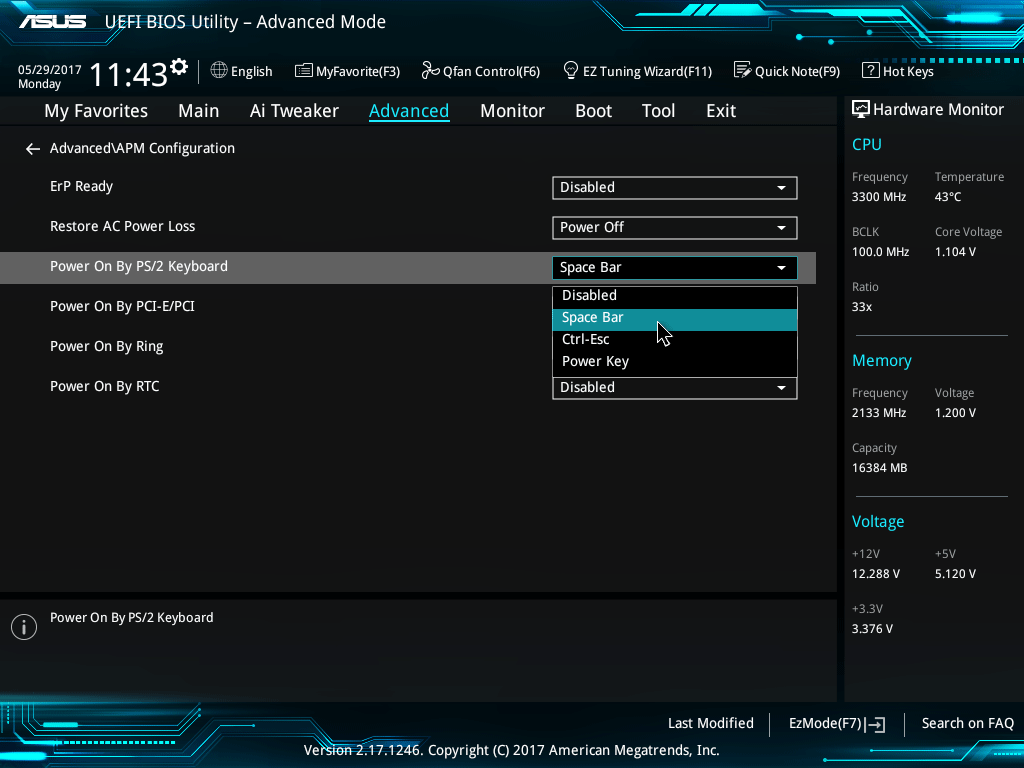Click the Memory section heading
Viewport: 1024px width, 768px height.
tap(882, 361)
